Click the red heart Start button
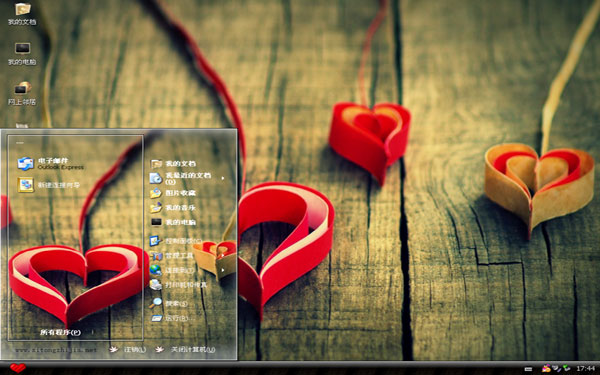 click(x=17, y=368)
